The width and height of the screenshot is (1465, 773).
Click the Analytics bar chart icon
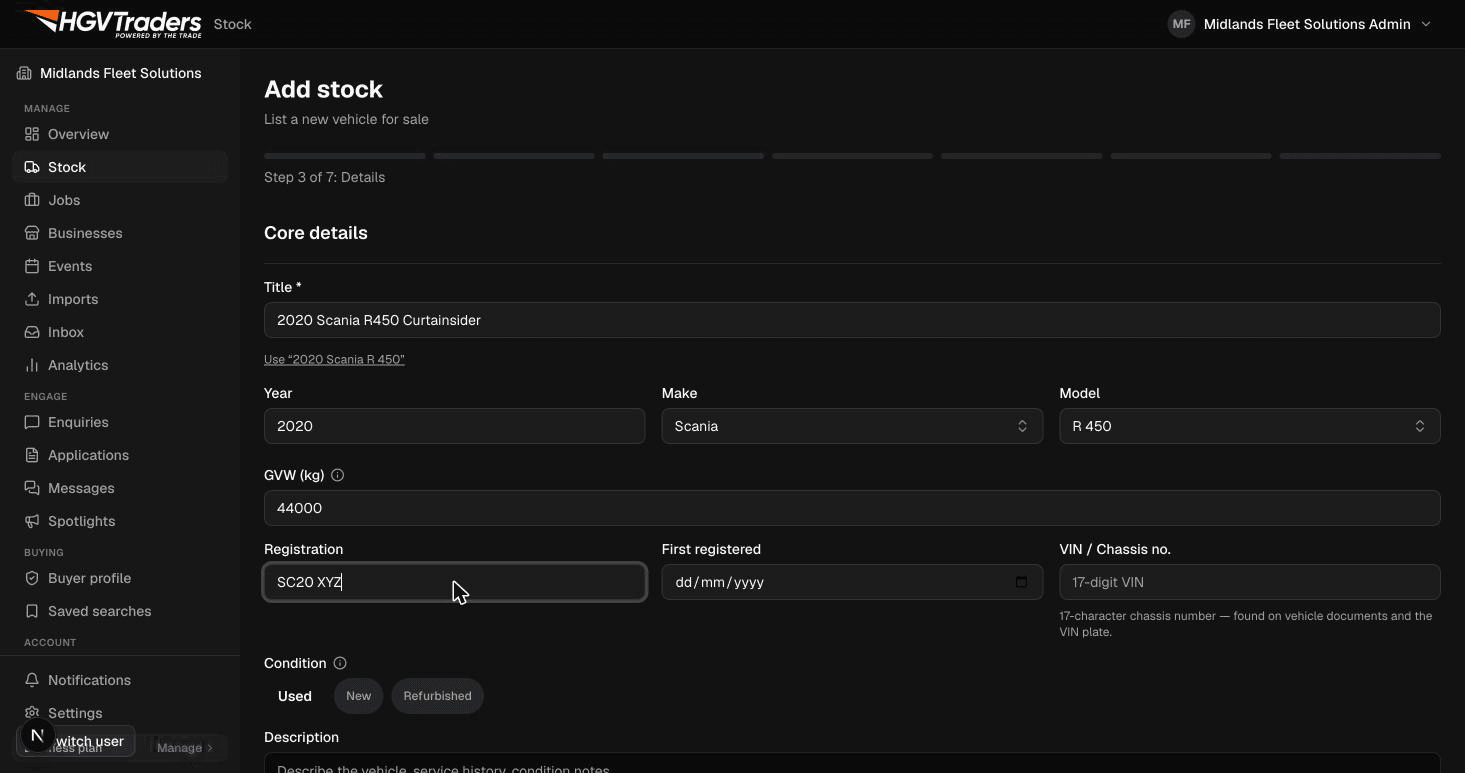pos(32,365)
